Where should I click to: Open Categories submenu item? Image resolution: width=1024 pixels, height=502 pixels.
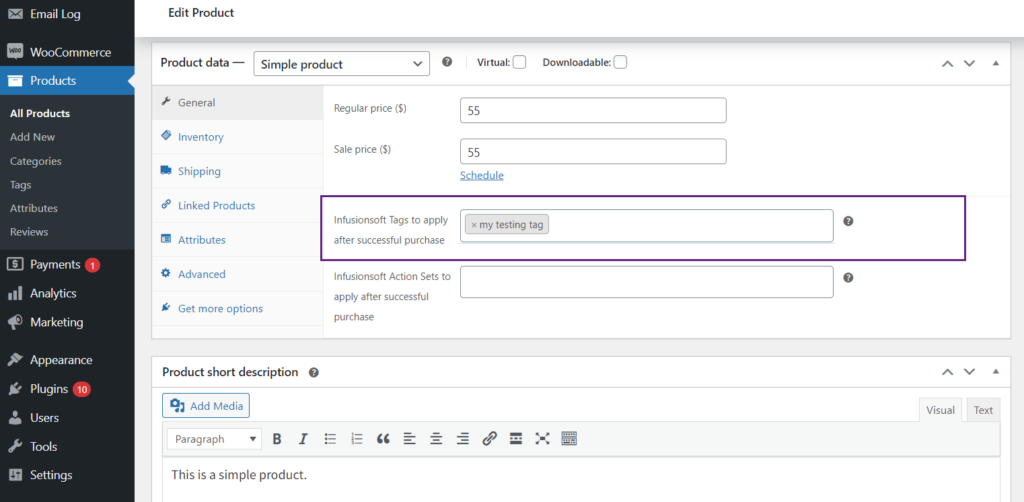click(x=36, y=161)
